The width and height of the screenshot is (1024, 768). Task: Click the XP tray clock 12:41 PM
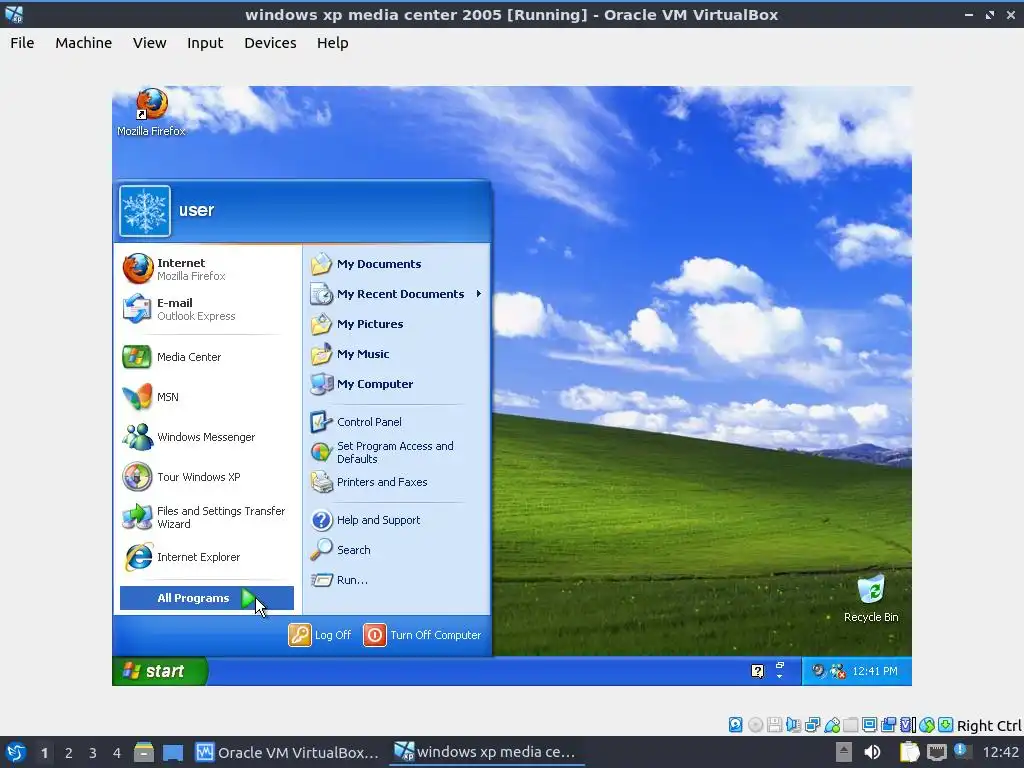coord(874,671)
